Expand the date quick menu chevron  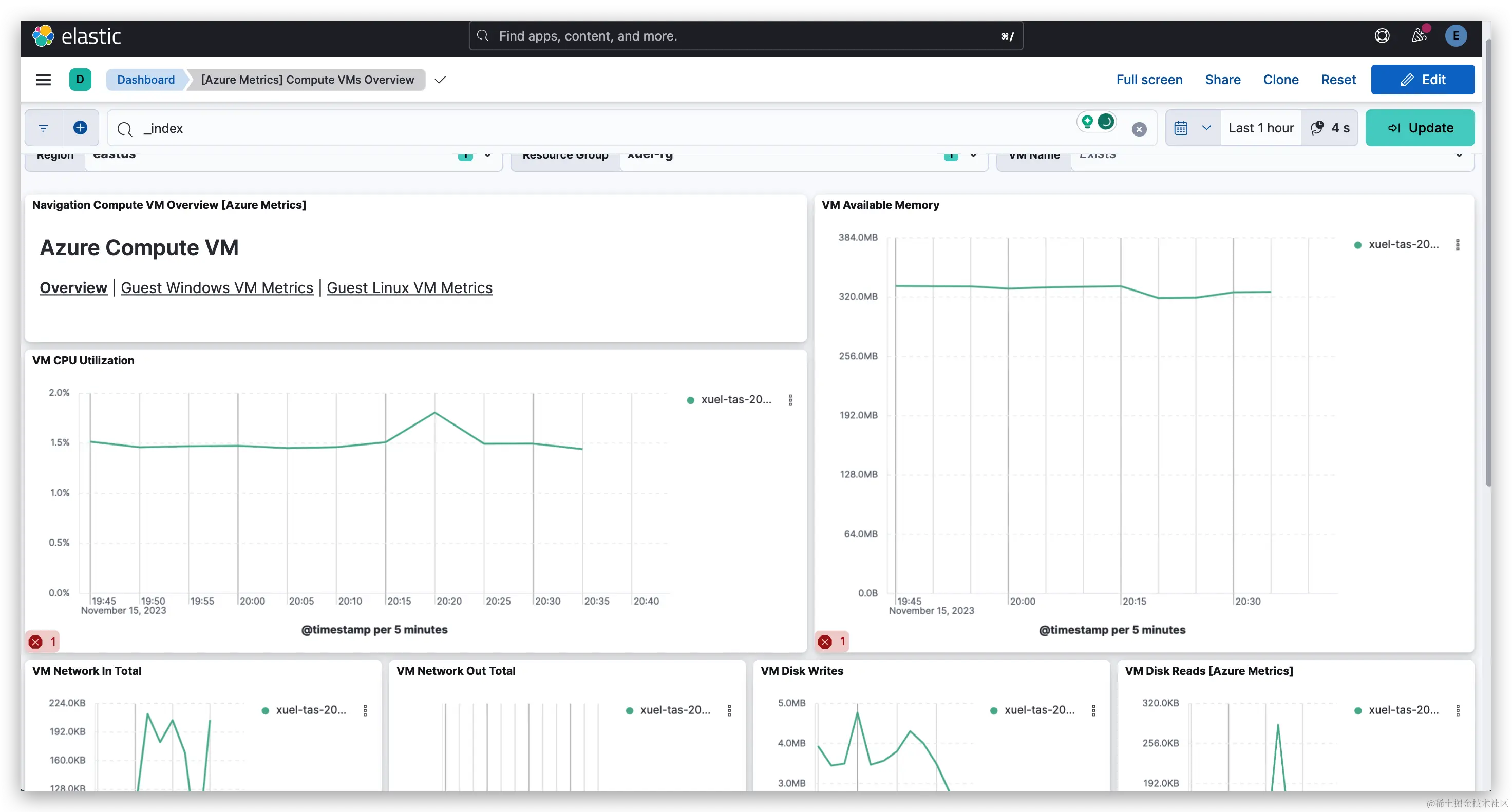click(1206, 128)
